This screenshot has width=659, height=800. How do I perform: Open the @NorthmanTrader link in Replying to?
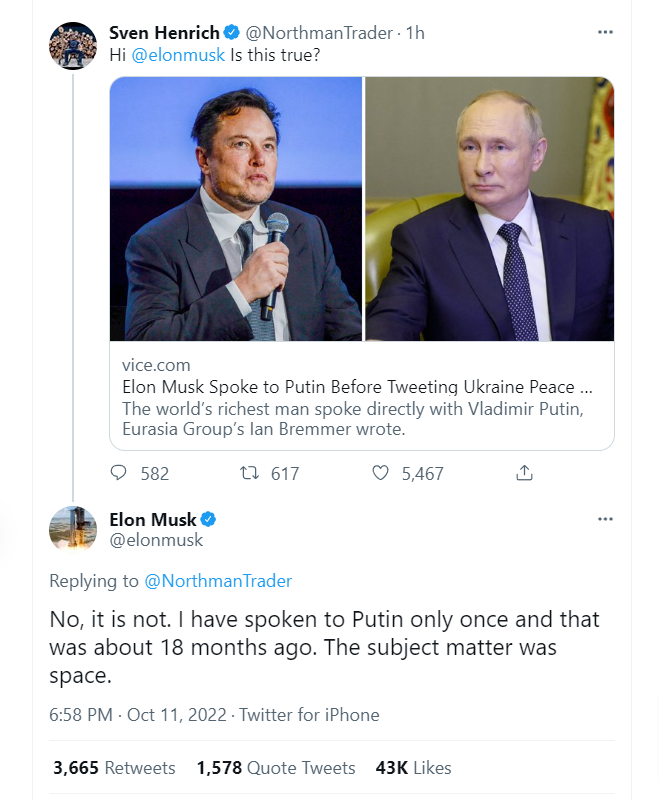(218, 581)
